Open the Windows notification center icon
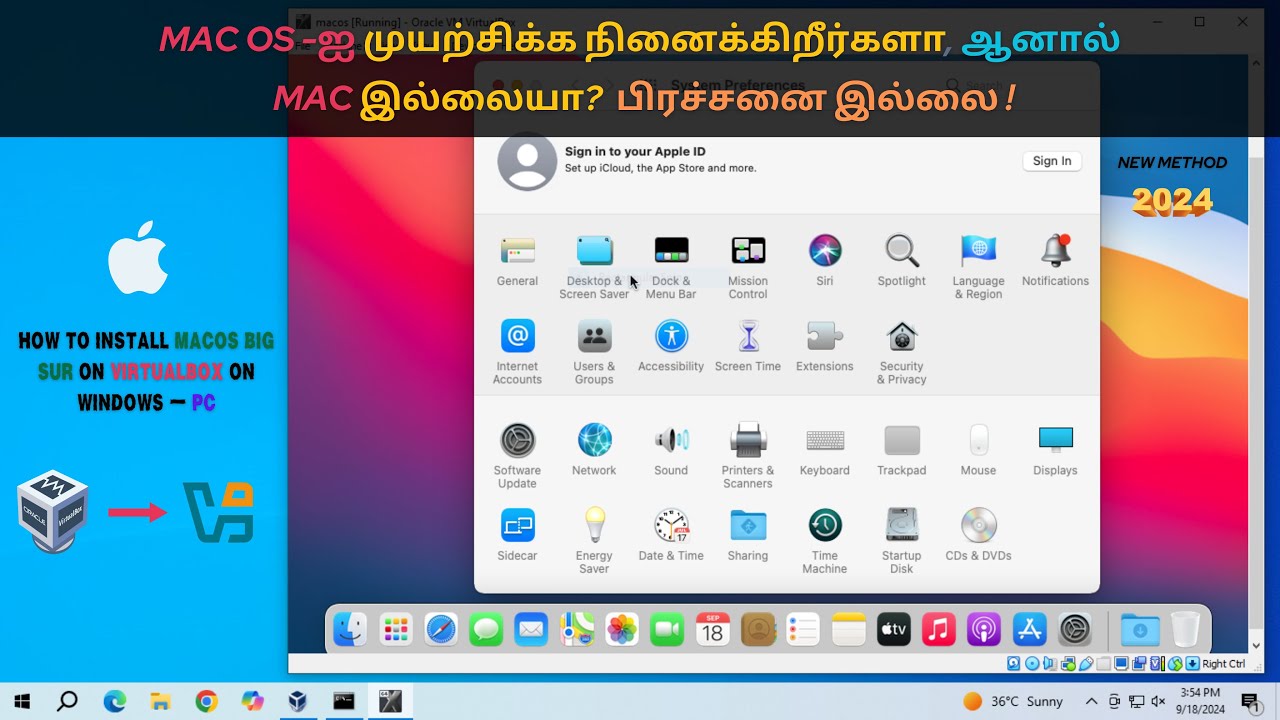The width and height of the screenshot is (1280, 720). pos(1250,702)
